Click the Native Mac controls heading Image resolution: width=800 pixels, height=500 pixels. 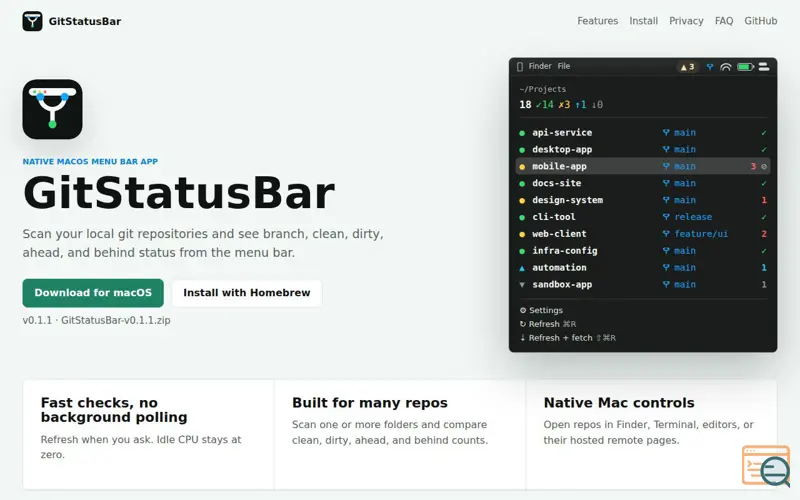tap(619, 403)
